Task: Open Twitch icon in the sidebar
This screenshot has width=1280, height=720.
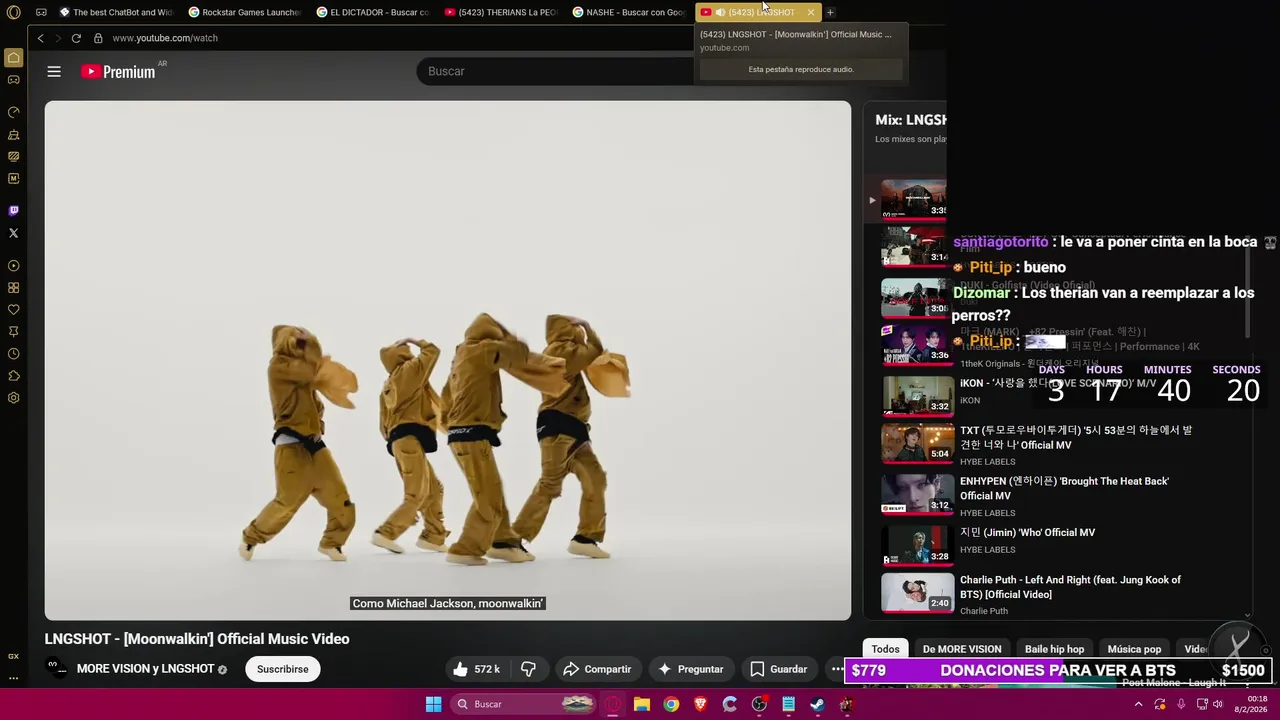Action: click(x=13, y=211)
